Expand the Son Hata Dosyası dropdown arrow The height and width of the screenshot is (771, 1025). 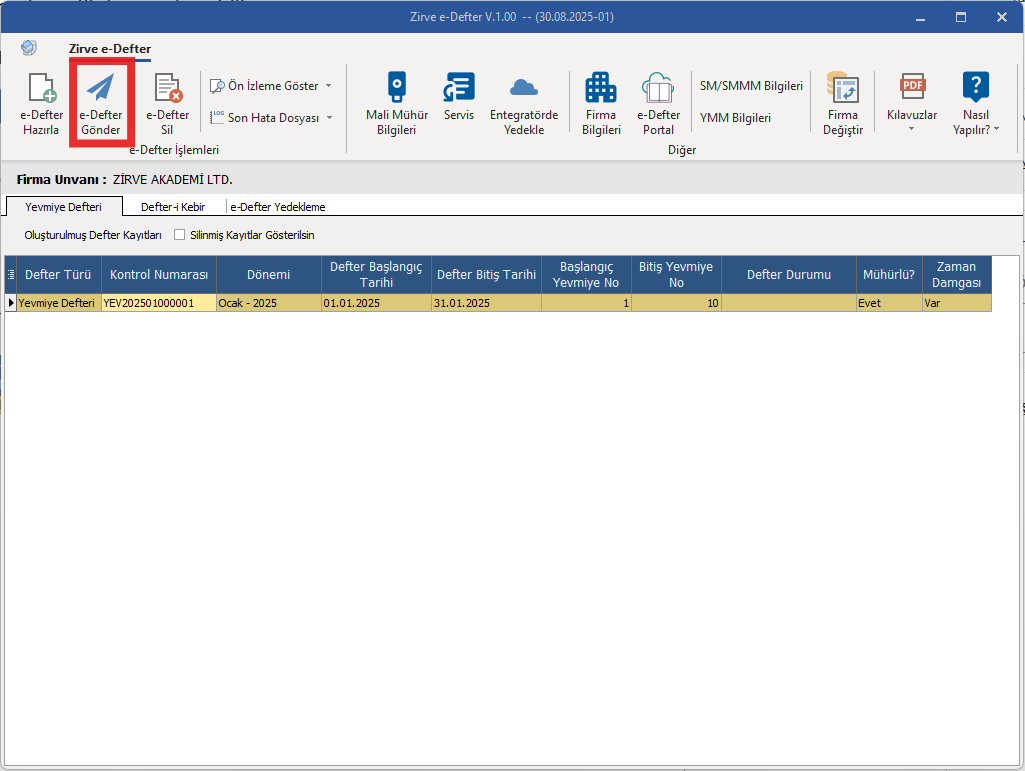pos(329,118)
